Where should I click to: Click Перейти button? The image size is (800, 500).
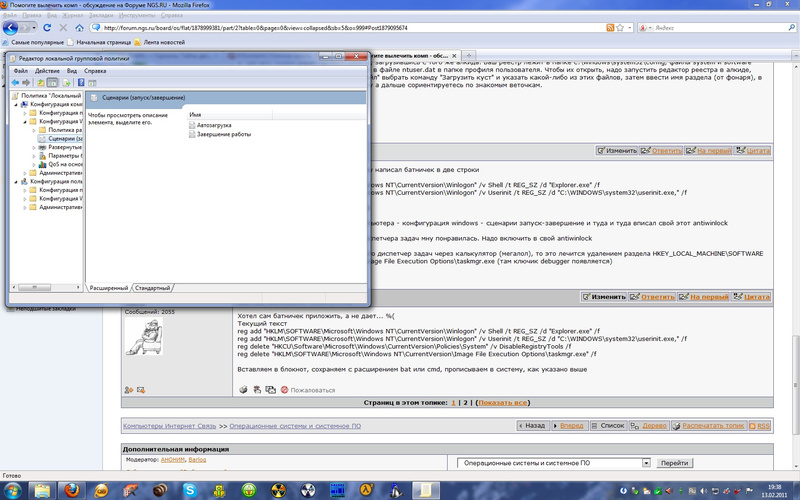tap(674, 463)
